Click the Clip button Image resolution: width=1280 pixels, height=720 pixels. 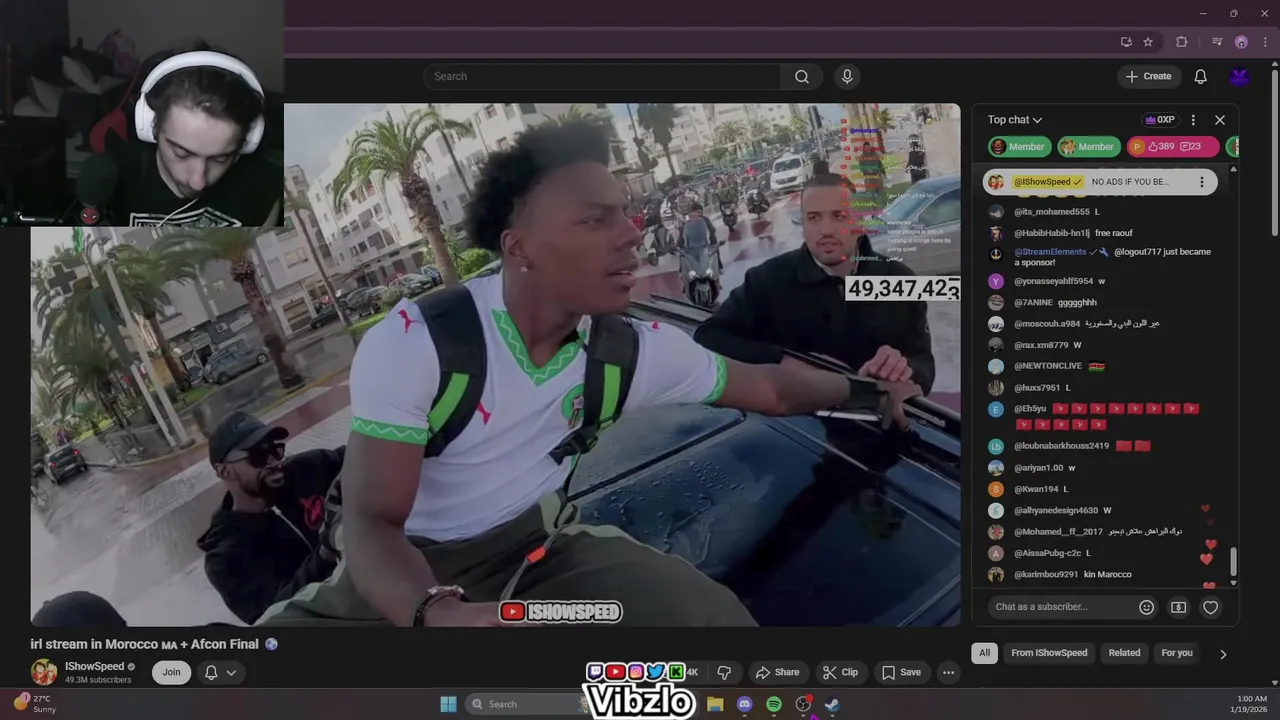pos(840,672)
